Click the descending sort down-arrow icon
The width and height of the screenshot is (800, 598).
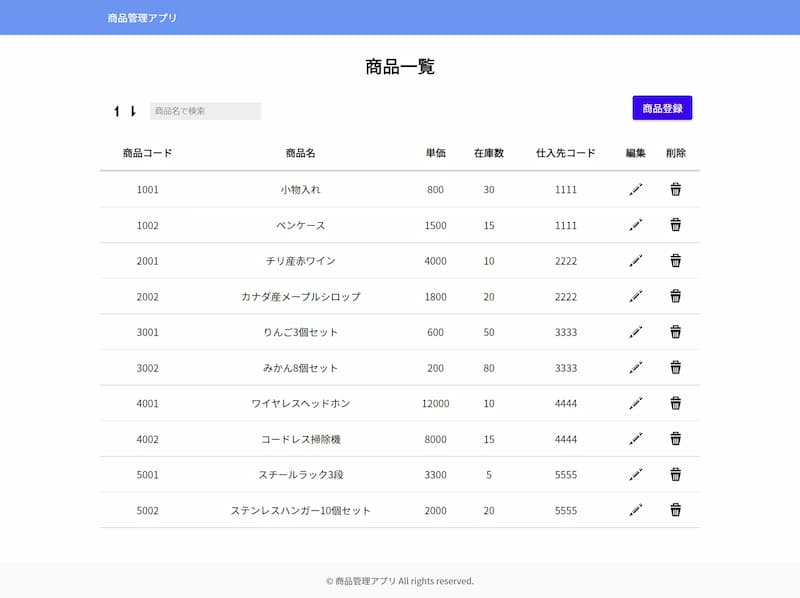133,111
